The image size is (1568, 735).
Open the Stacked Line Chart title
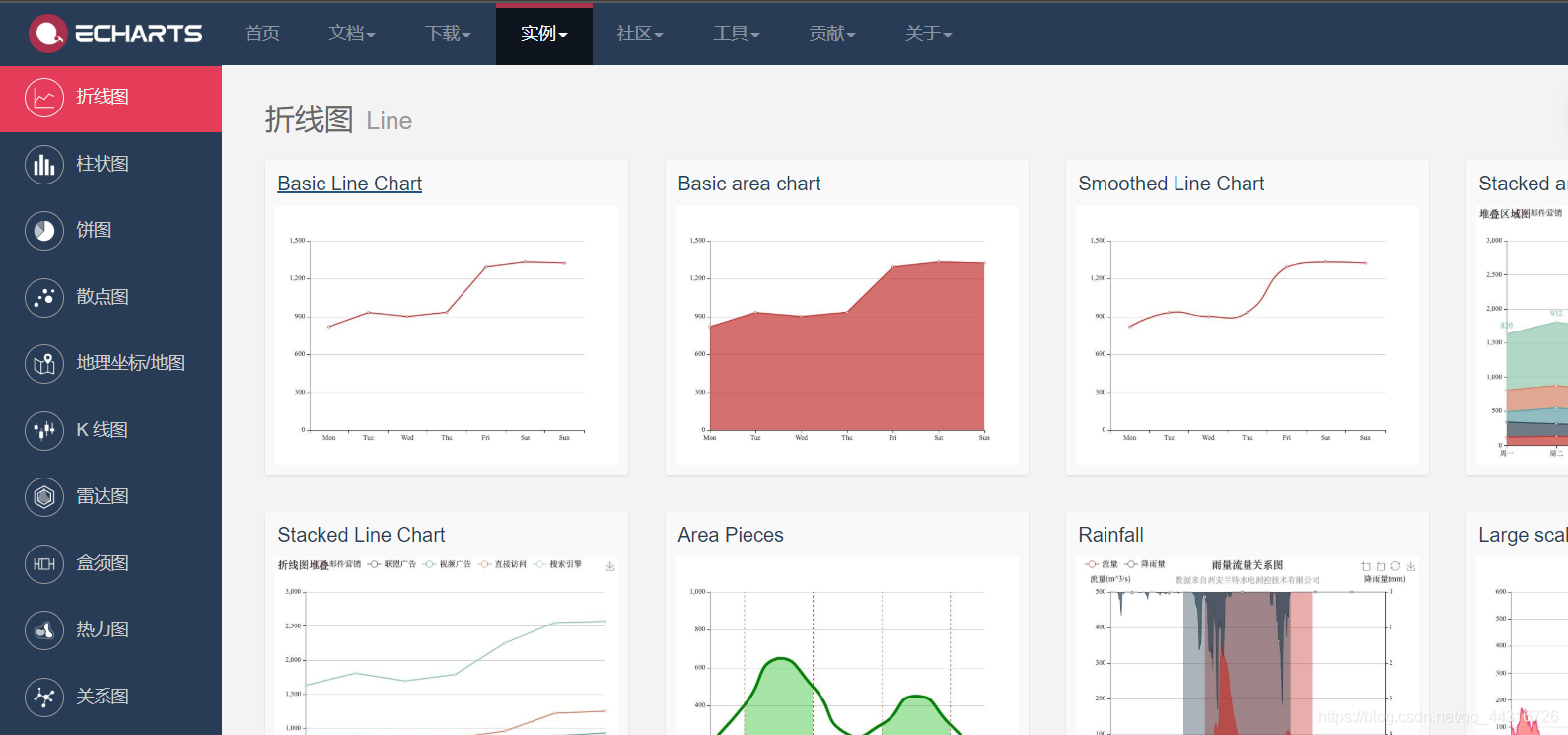coord(361,535)
